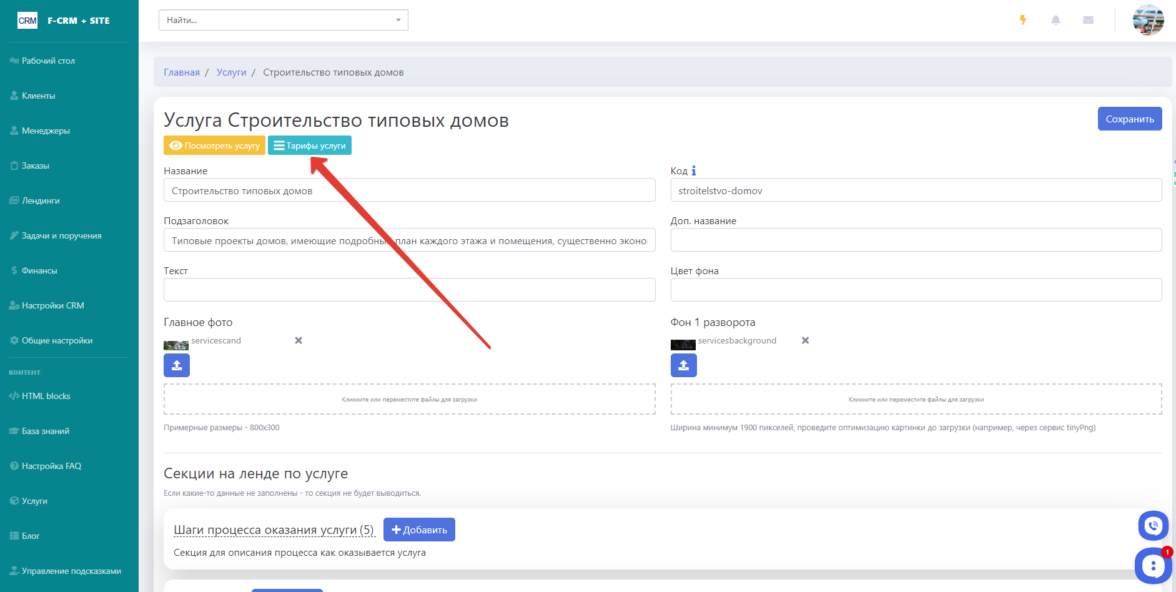Viewport: 1176px width, 592px height.
Task: Go to Финансы sidebar section
Action: coord(39,270)
